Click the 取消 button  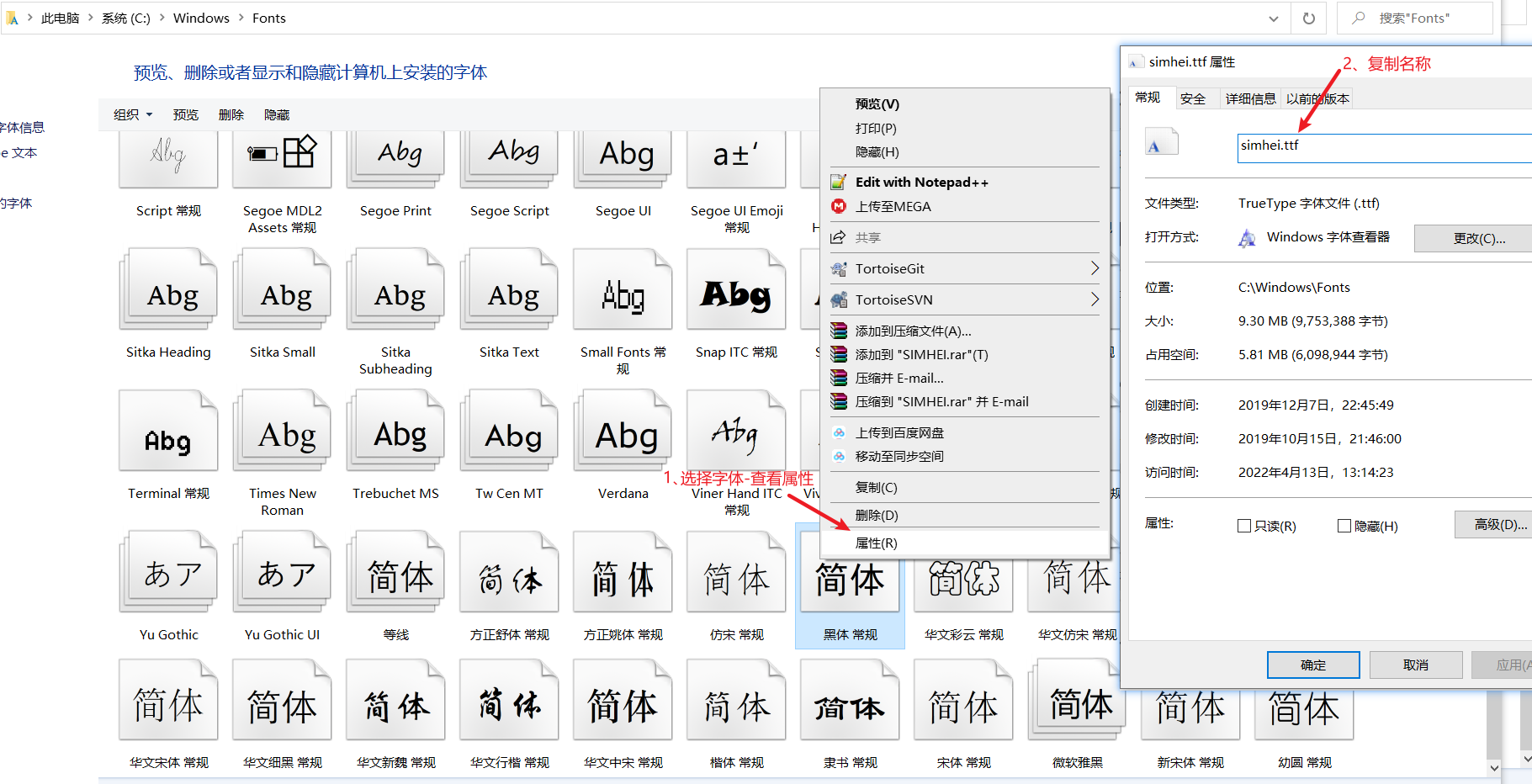[1416, 665]
